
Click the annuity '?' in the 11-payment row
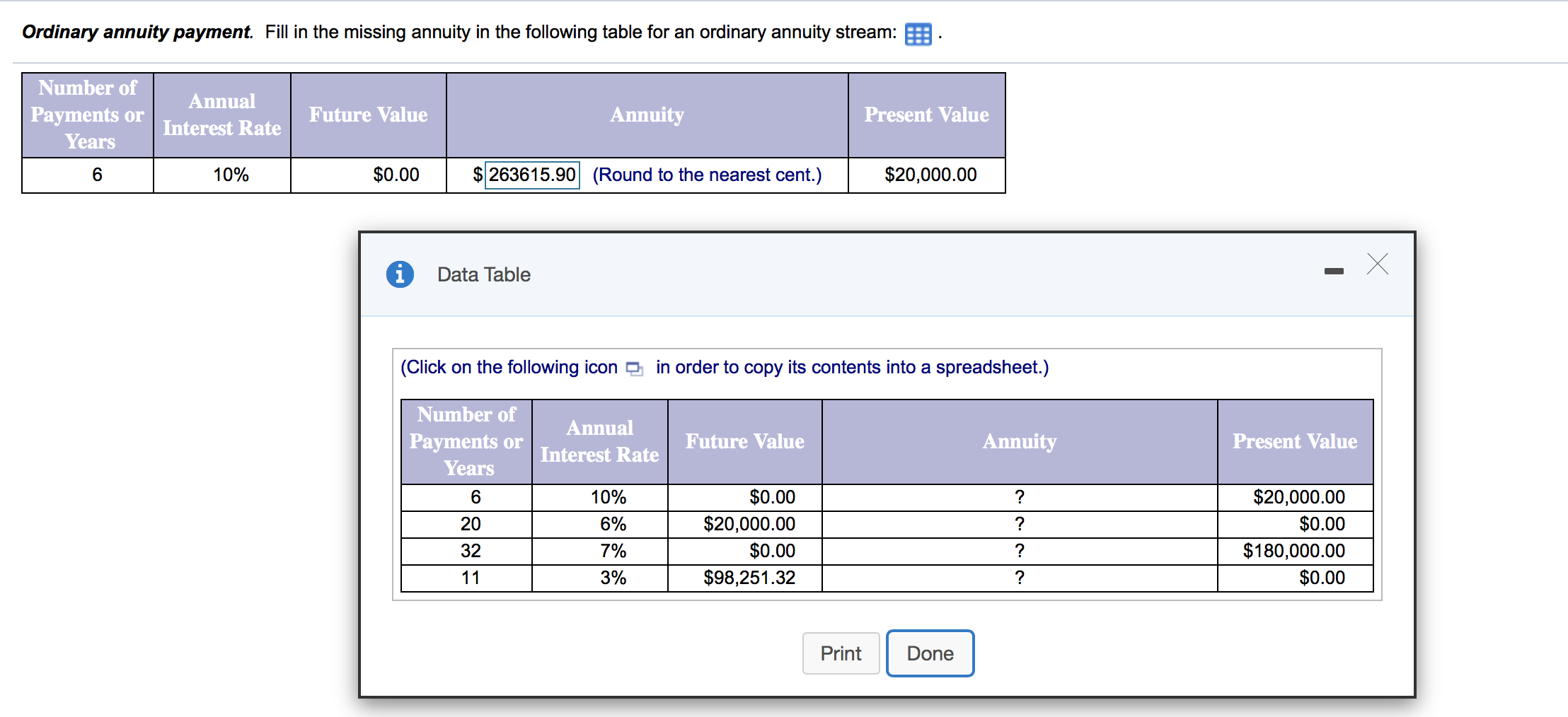[x=1019, y=578]
